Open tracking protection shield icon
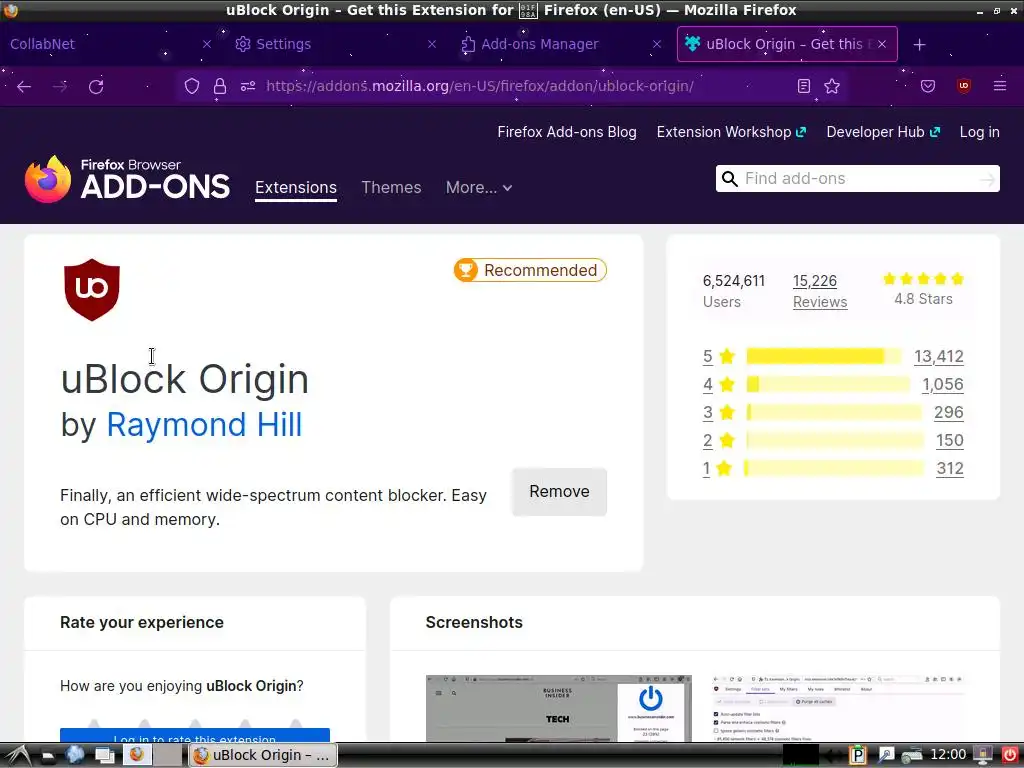 (191, 86)
